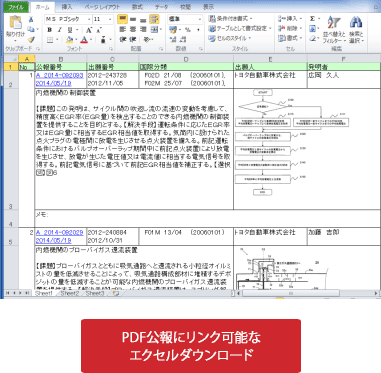Click red PDF公報 Excel download button
381x373 pixels.
pos(191,346)
